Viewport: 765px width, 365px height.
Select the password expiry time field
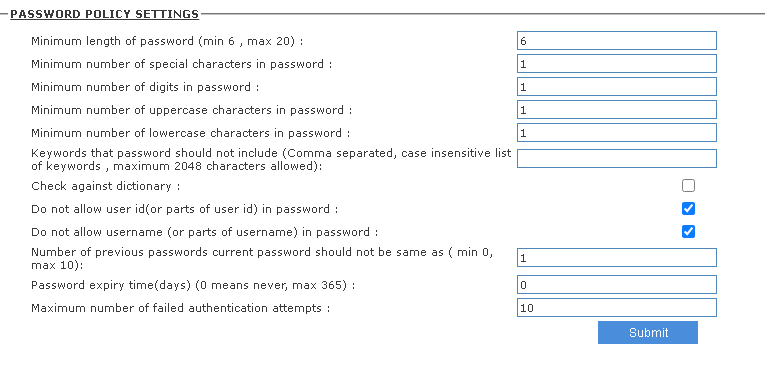[x=617, y=284]
